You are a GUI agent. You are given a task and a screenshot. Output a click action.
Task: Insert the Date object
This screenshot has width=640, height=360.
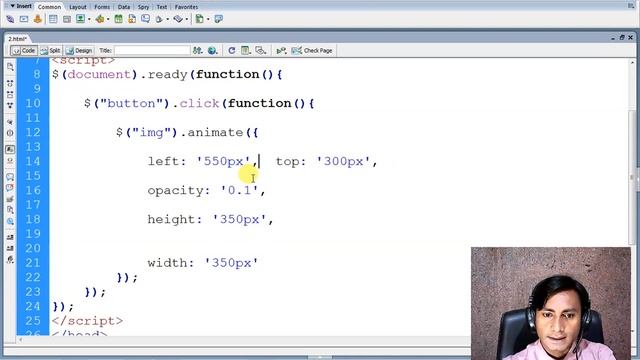pyautogui.click(x=118, y=19)
